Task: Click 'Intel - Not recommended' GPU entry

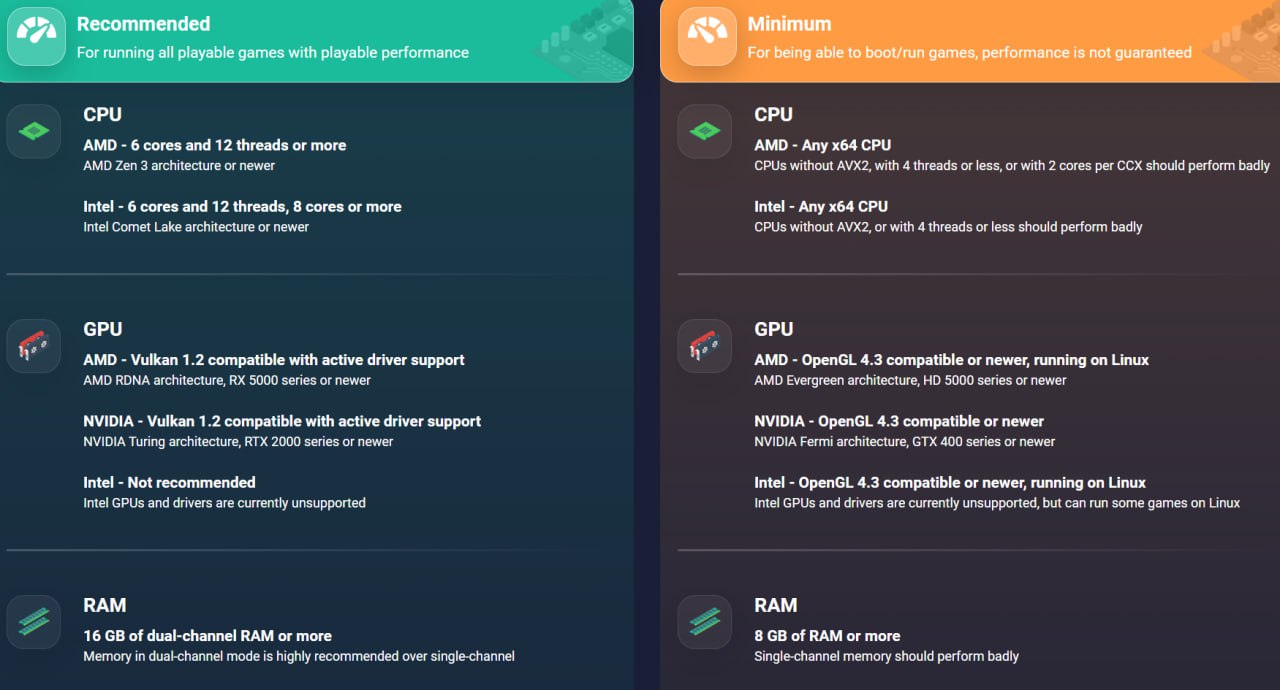Action: pos(169,482)
